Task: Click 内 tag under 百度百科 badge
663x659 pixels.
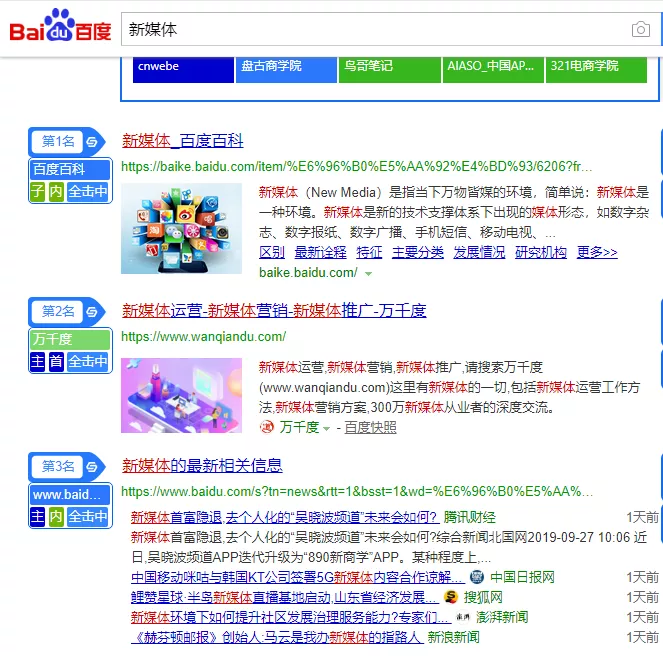Action: [x=56, y=191]
